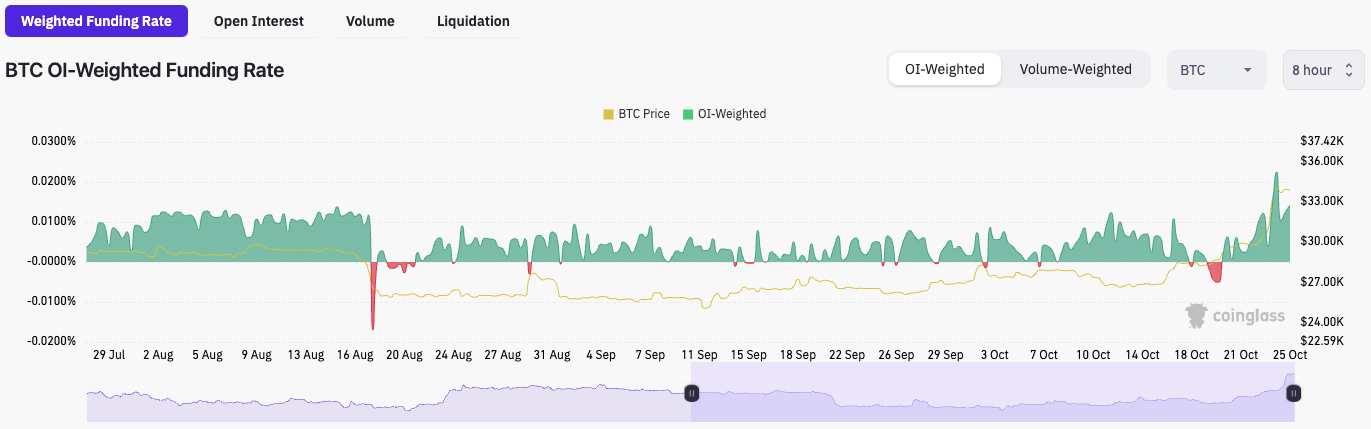Click the right range slider handle
Image resolution: width=1371 pixels, height=429 pixels.
1293,393
